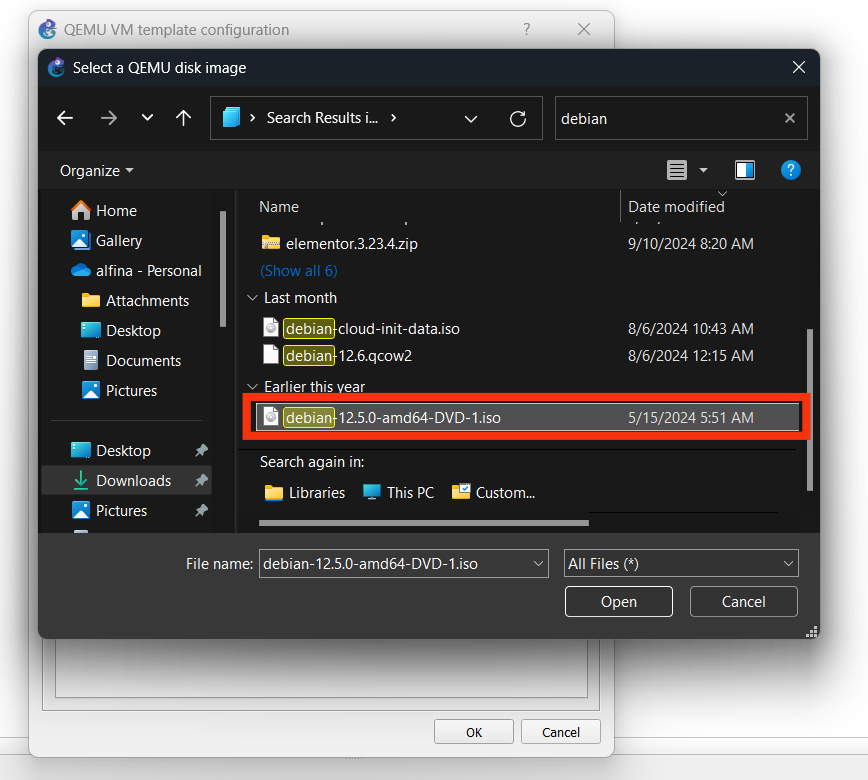Click the Show all 6 link
868x780 pixels.
(298, 271)
